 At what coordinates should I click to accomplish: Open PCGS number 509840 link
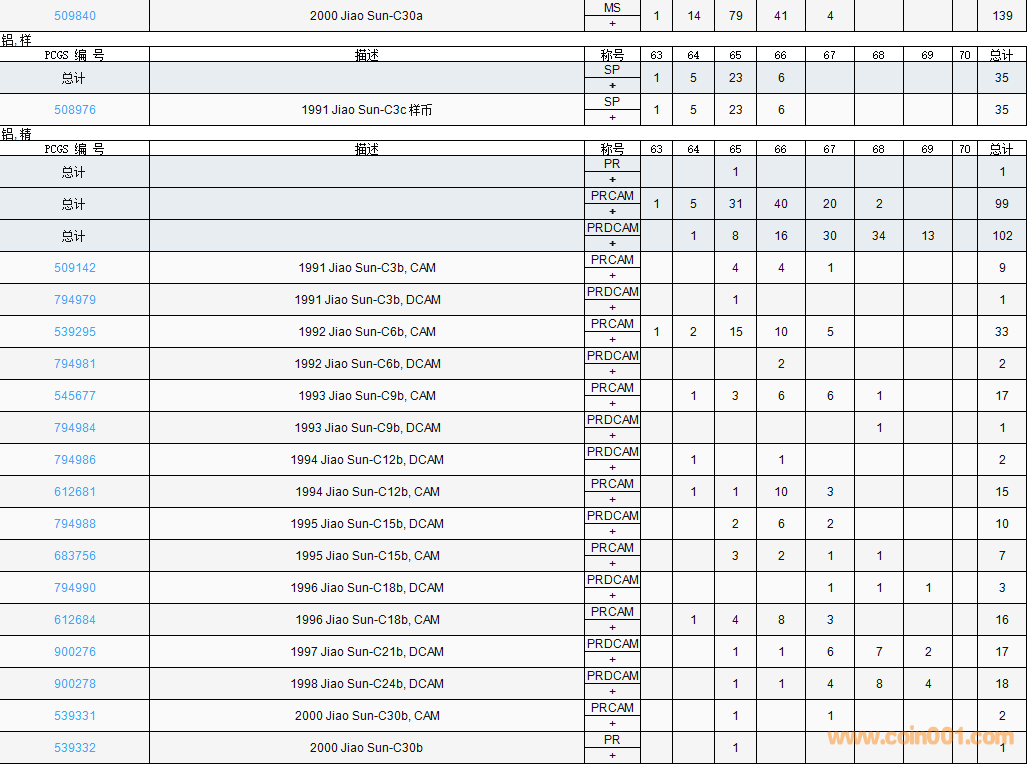click(x=75, y=16)
